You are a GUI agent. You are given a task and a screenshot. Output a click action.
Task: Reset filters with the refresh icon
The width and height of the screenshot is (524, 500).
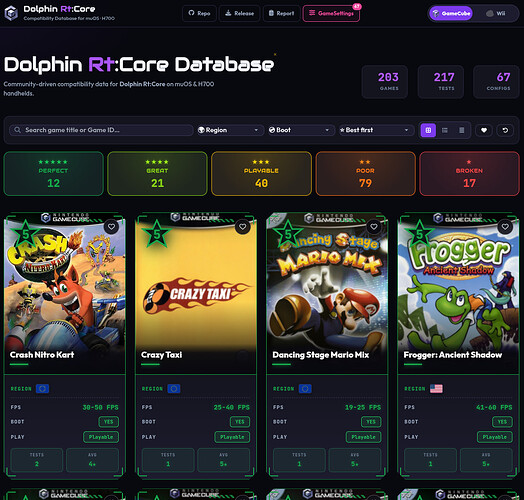click(x=505, y=130)
